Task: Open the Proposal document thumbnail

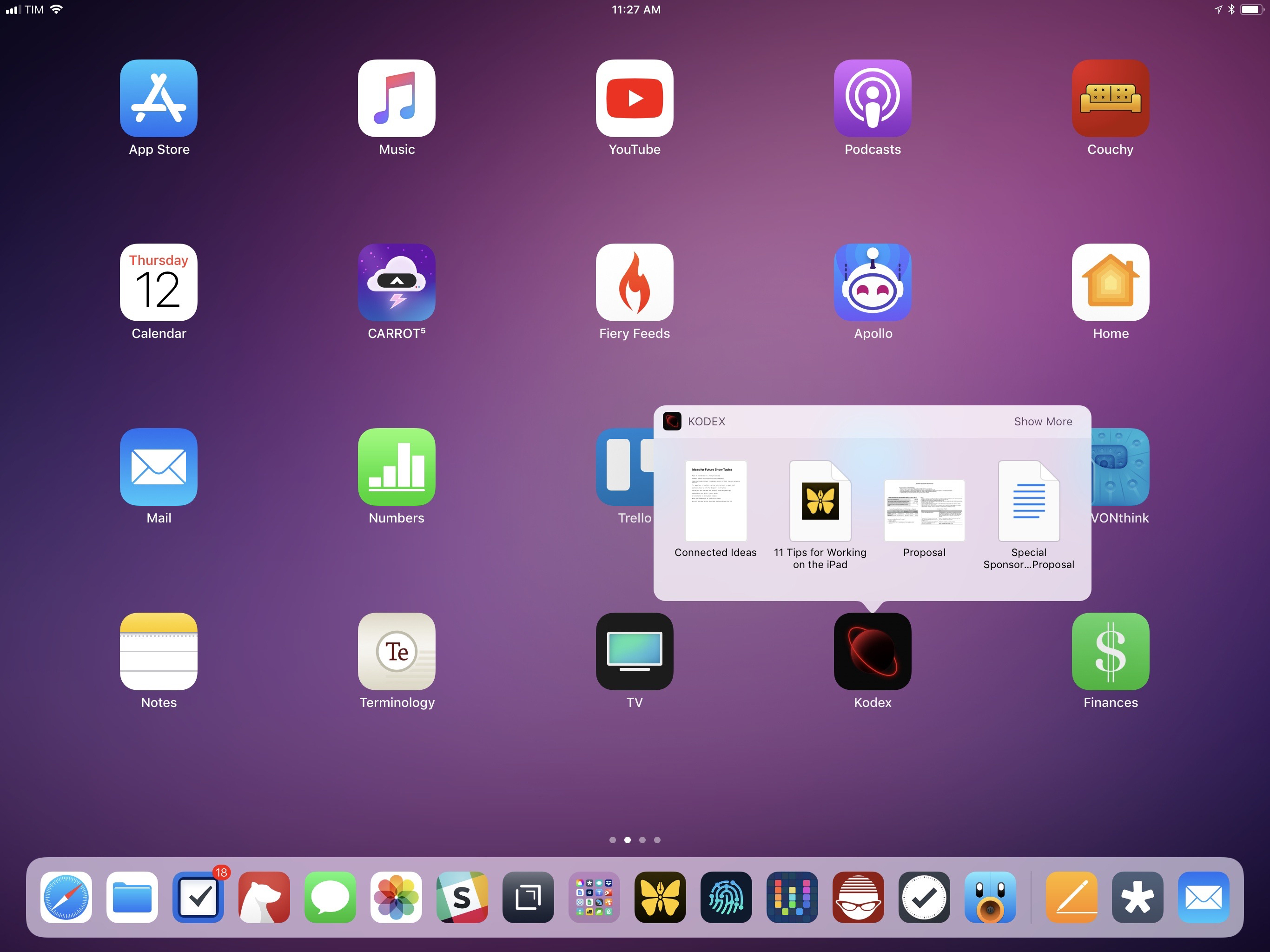Action: coord(924,510)
